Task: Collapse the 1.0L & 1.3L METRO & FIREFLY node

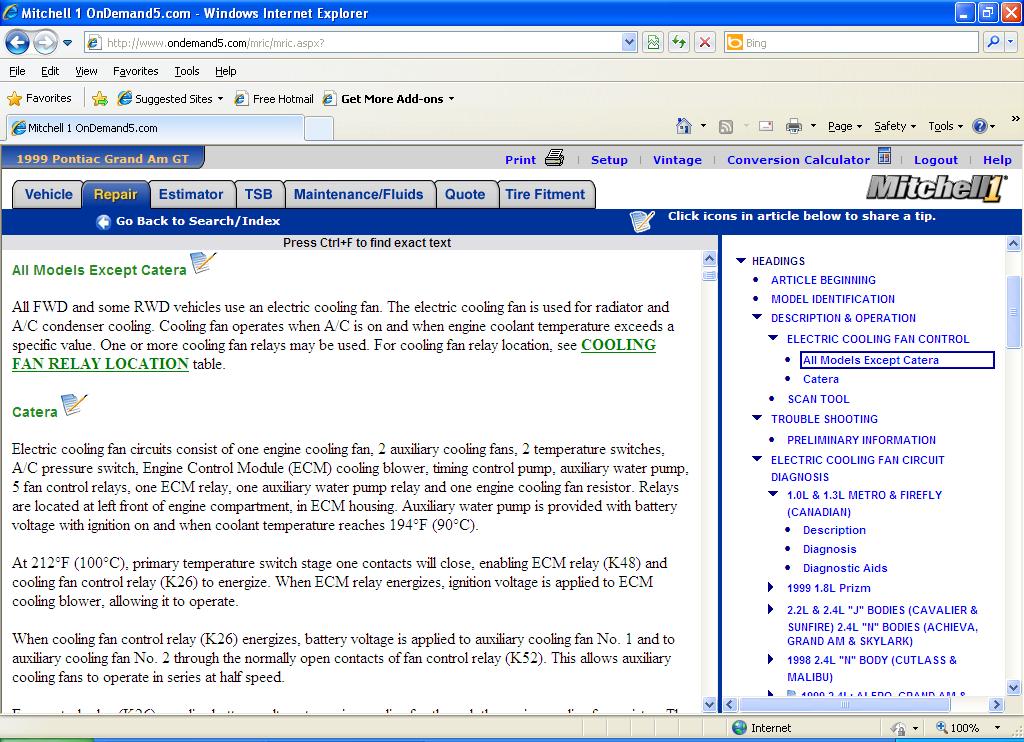Action: pyautogui.click(x=773, y=494)
